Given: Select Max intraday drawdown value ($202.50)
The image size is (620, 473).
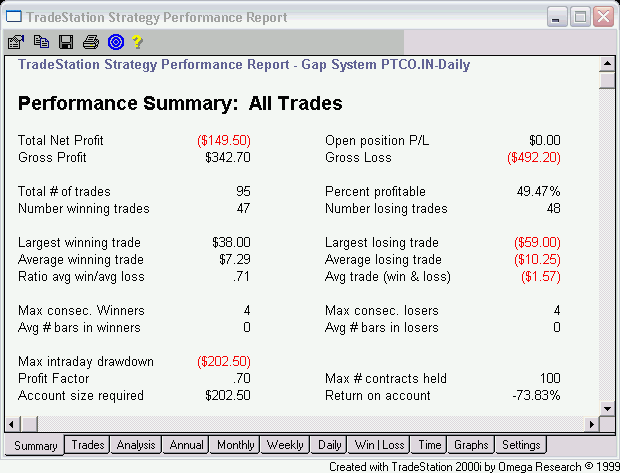Looking at the screenshot, I should coord(224,361).
